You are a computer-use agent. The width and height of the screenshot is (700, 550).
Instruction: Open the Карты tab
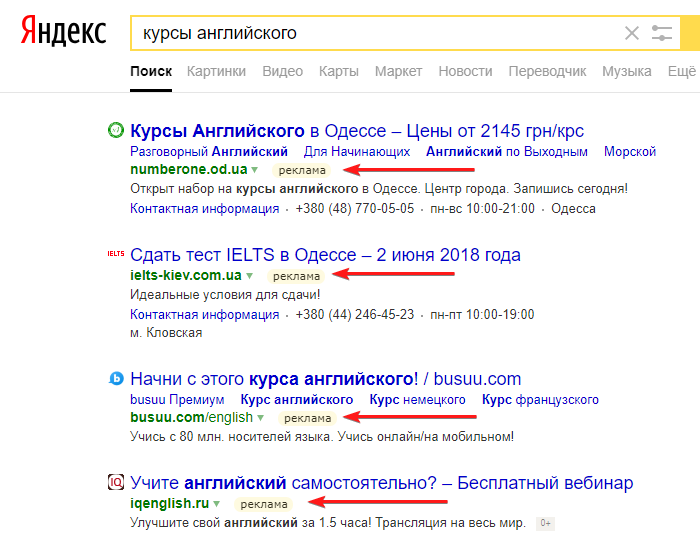pos(338,71)
